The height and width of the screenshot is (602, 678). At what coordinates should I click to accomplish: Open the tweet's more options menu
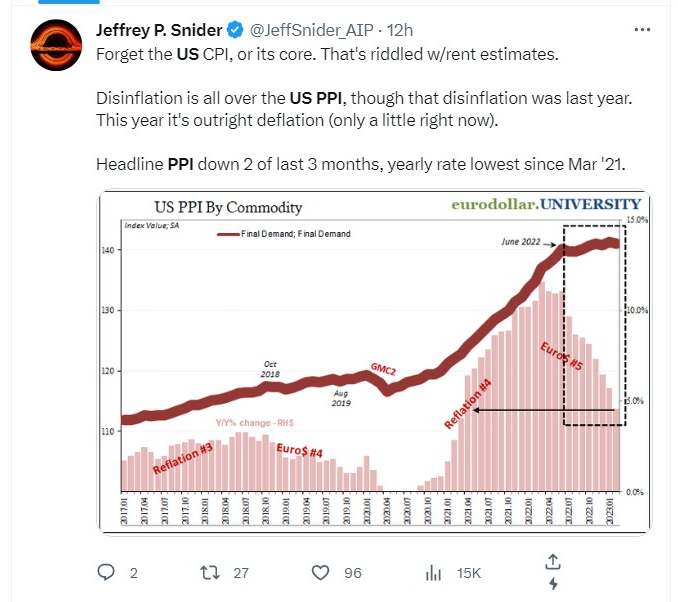(643, 30)
